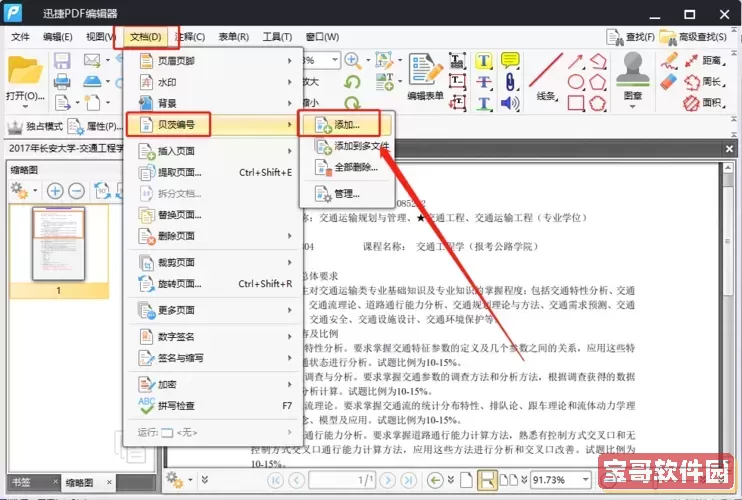Click 查找(F) find button
The width and height of the screenshot is (742, 500).
tap(630, 37)
